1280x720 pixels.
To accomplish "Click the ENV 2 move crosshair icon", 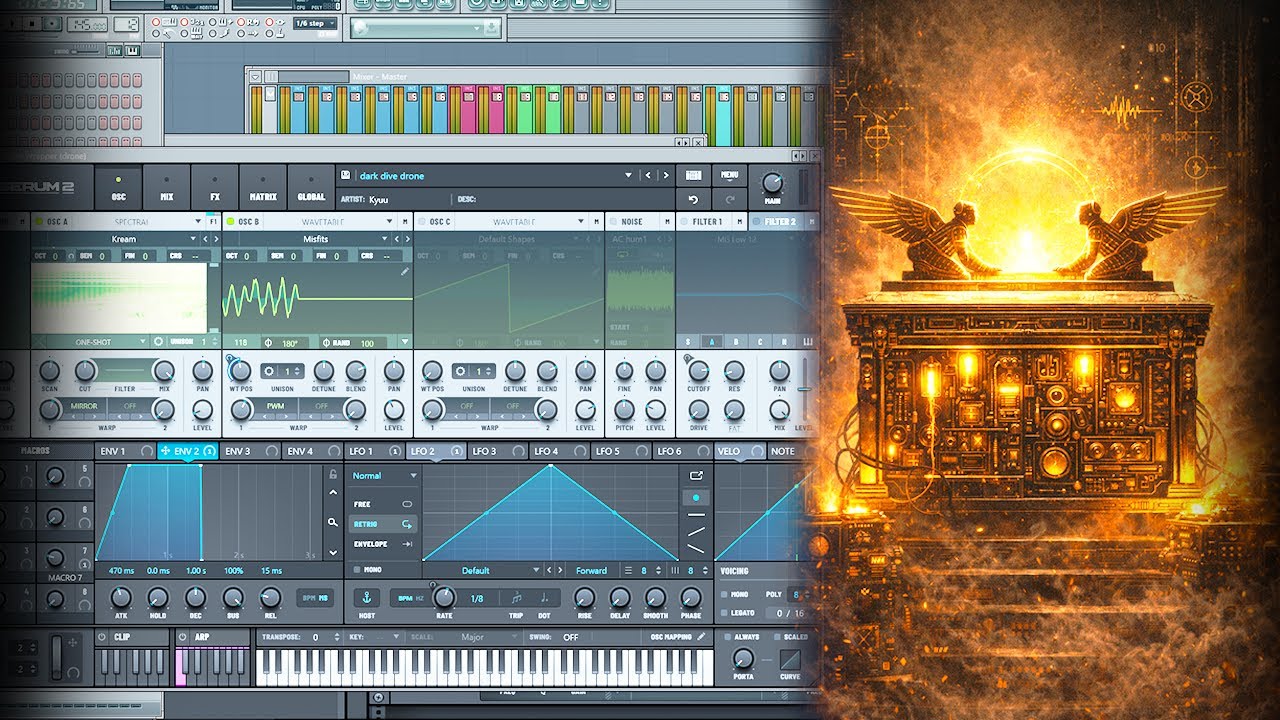I will tap(165, 451).
